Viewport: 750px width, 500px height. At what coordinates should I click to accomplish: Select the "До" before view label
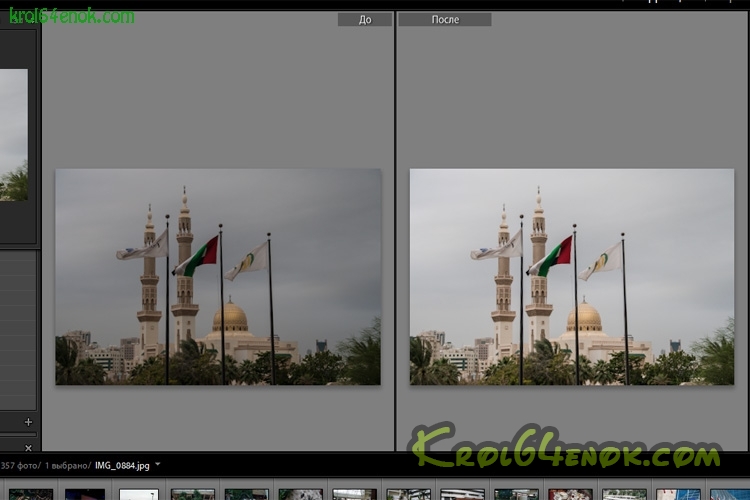[365, 20]
